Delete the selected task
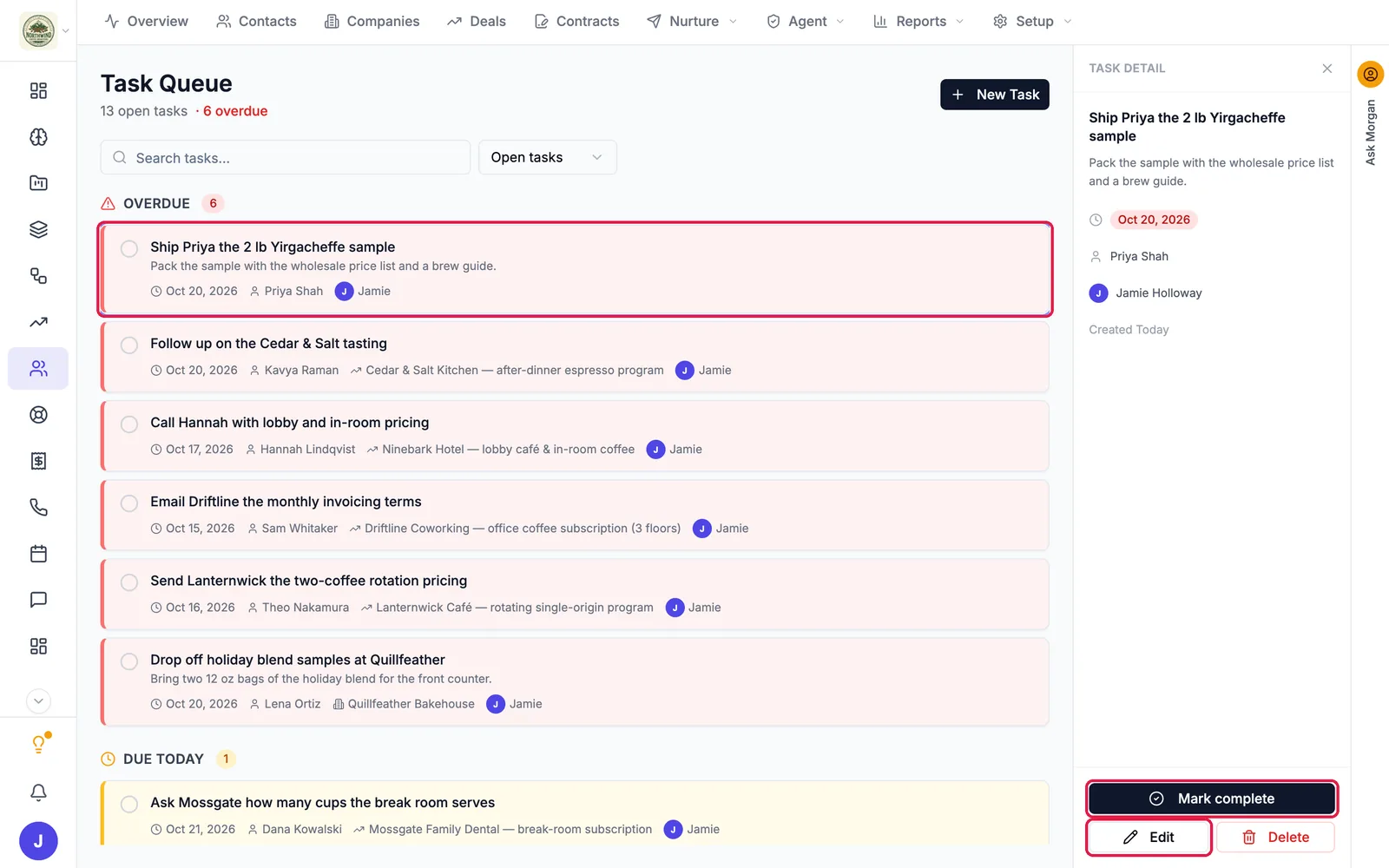 tap(1275, 838)
